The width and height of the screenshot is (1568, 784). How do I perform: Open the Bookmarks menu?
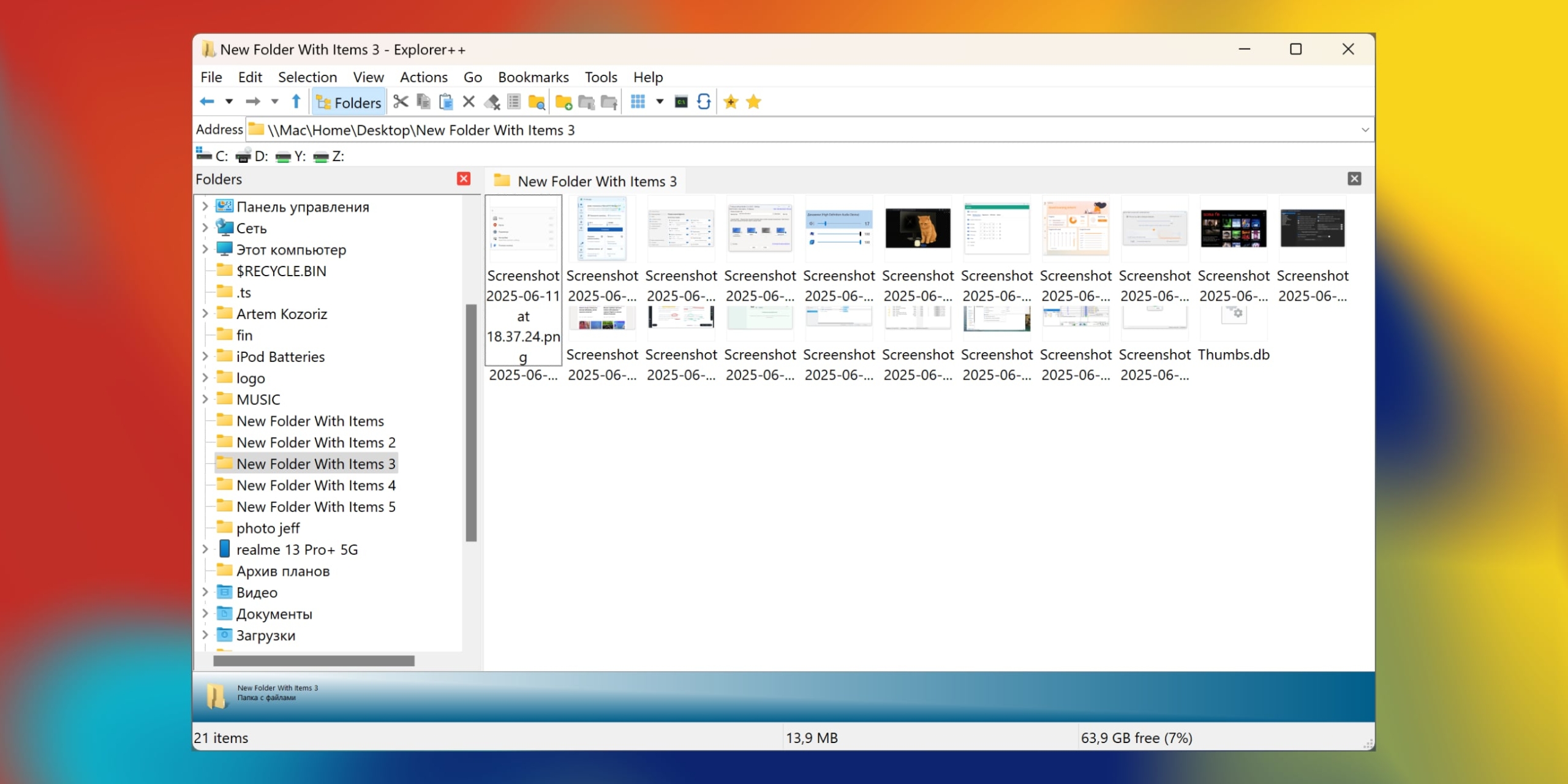pyautogui.click(x=533, y=77)
